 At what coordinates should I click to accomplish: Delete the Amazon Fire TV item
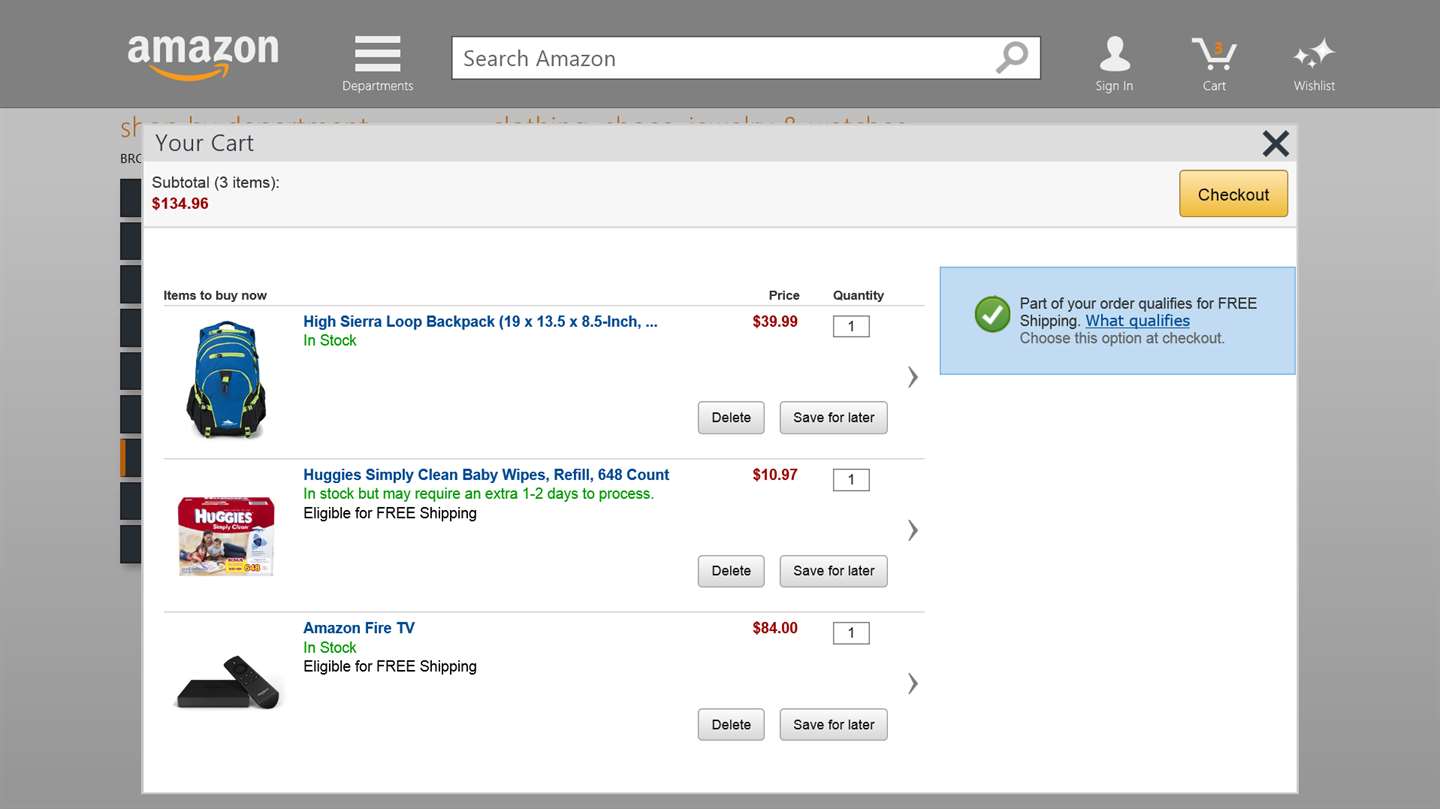click(x=731, y=725)
